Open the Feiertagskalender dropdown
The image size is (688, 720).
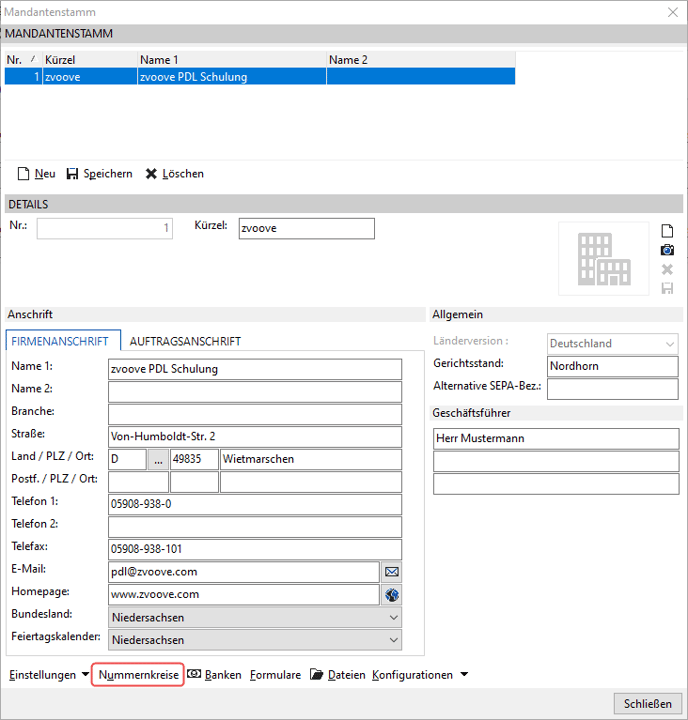(x=255, y=640)
